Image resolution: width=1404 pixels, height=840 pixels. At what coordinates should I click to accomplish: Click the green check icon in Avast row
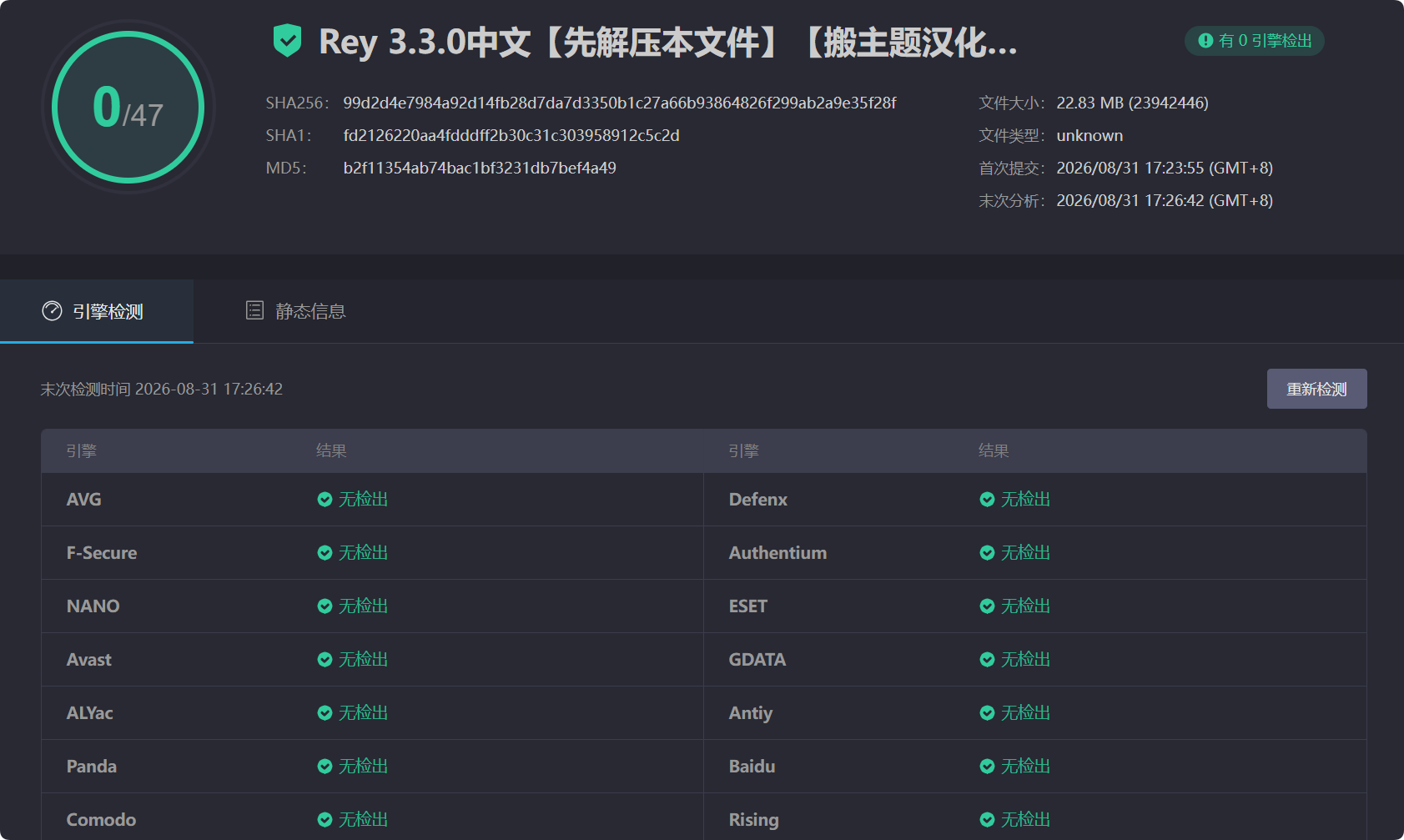(x=325, y=660)
